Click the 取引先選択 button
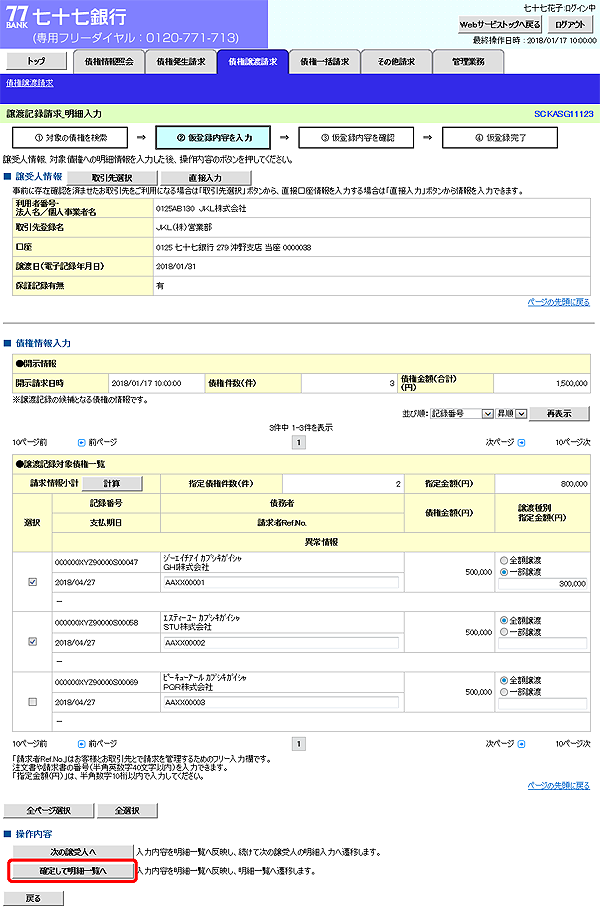The height and width of the screenshot is (914, 600). coord(112,178)
